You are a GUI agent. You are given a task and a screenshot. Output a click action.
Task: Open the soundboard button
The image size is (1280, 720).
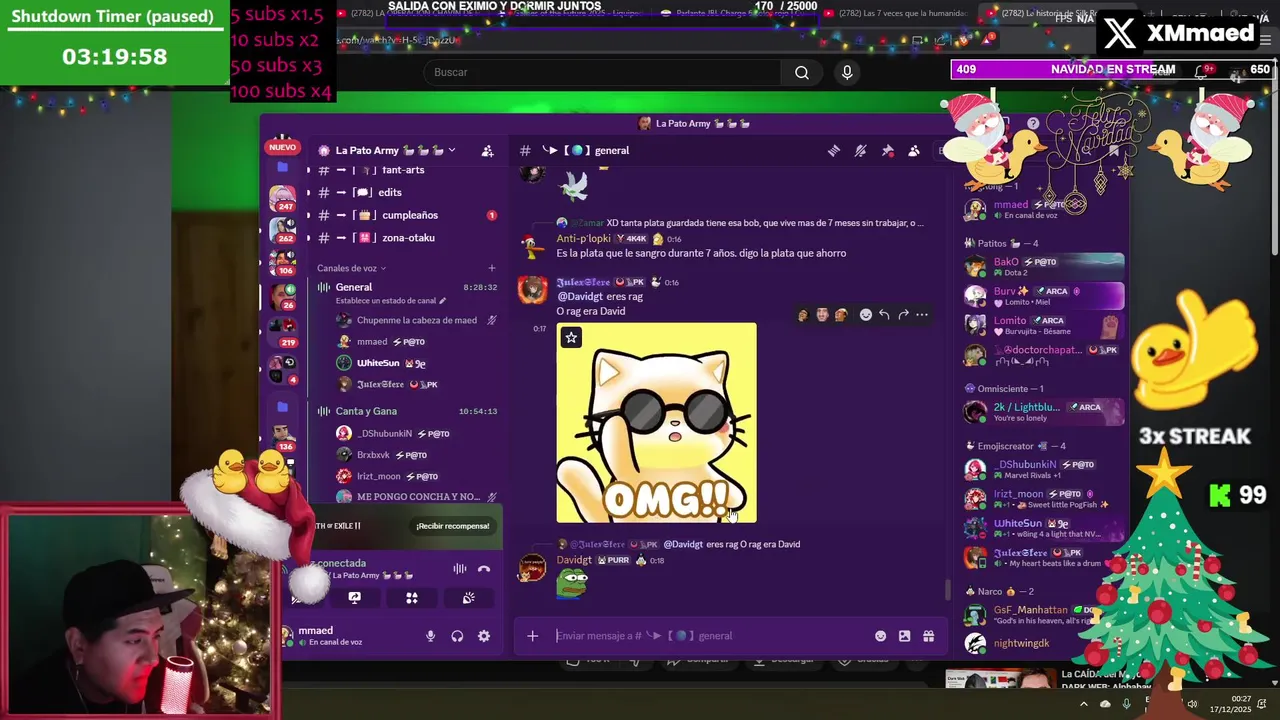[468, 598]
